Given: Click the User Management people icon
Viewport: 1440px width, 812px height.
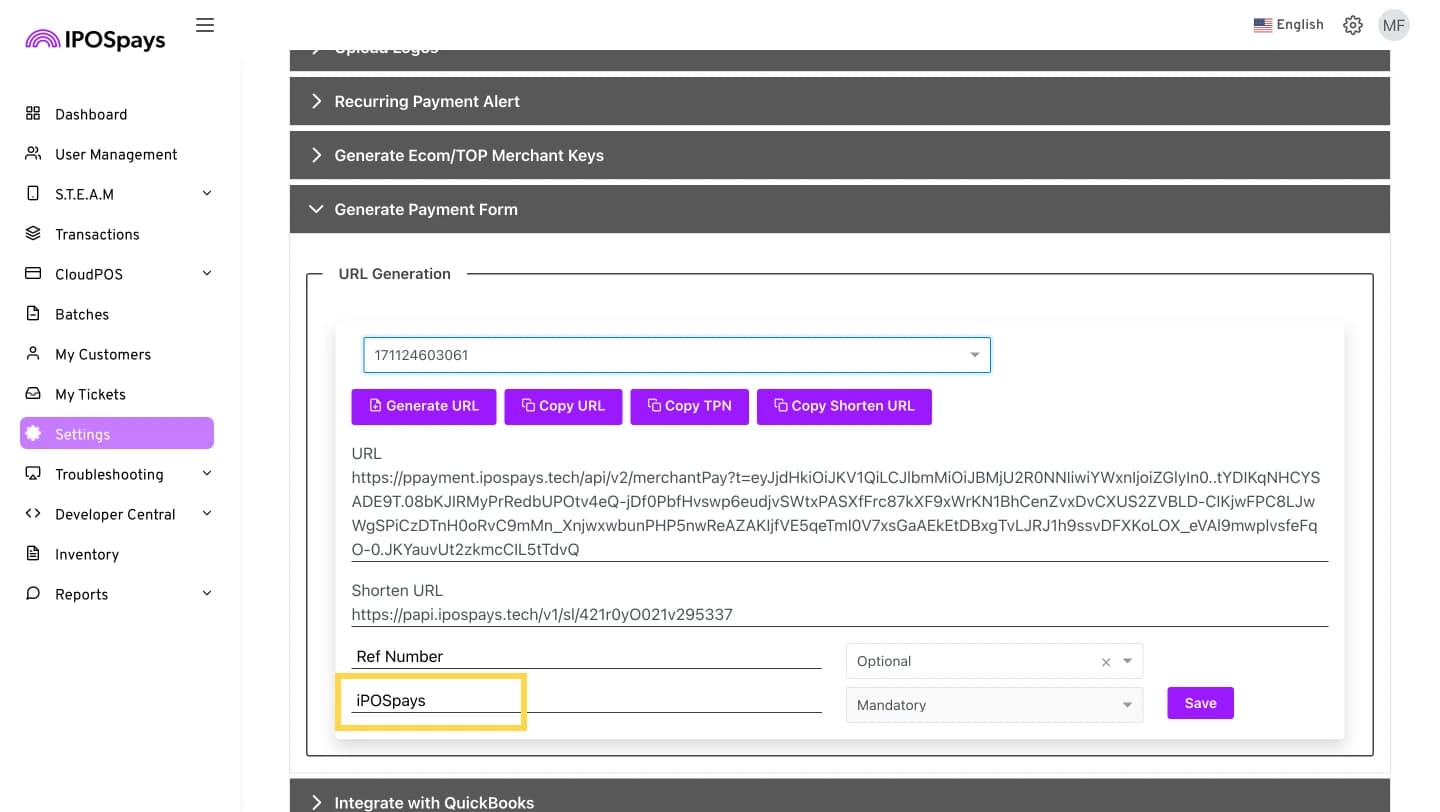Looking at the screenshot, I should 33,154.
